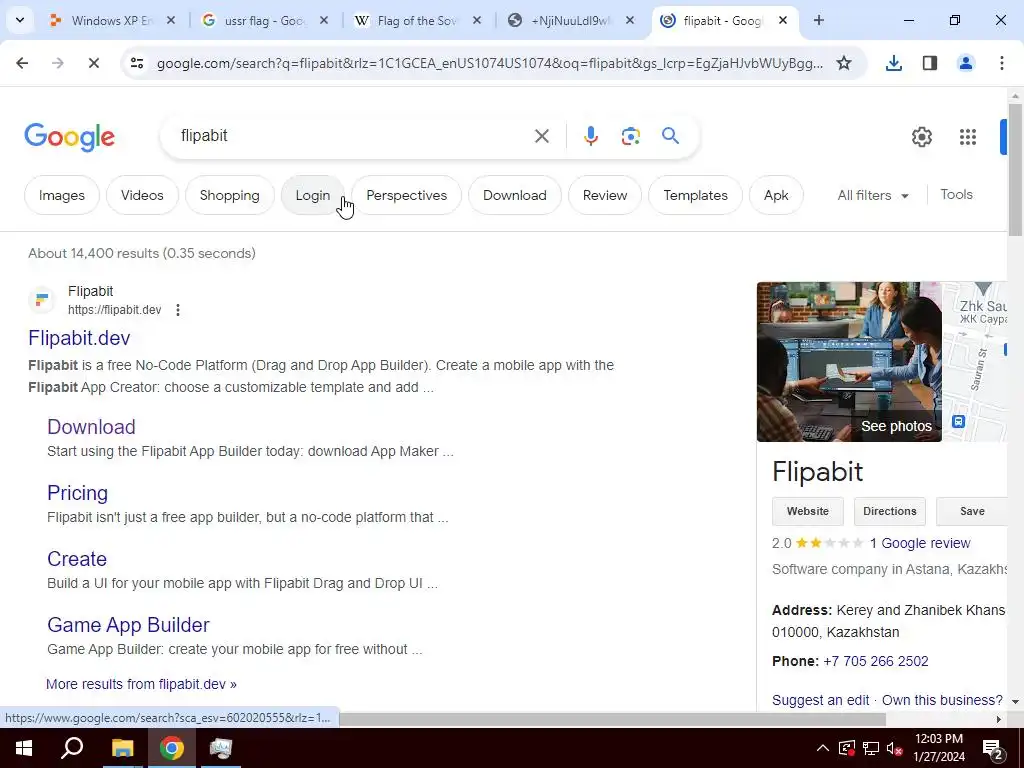
Task: Switch to ussr flag Google tab
Action: tap(264, 20)
